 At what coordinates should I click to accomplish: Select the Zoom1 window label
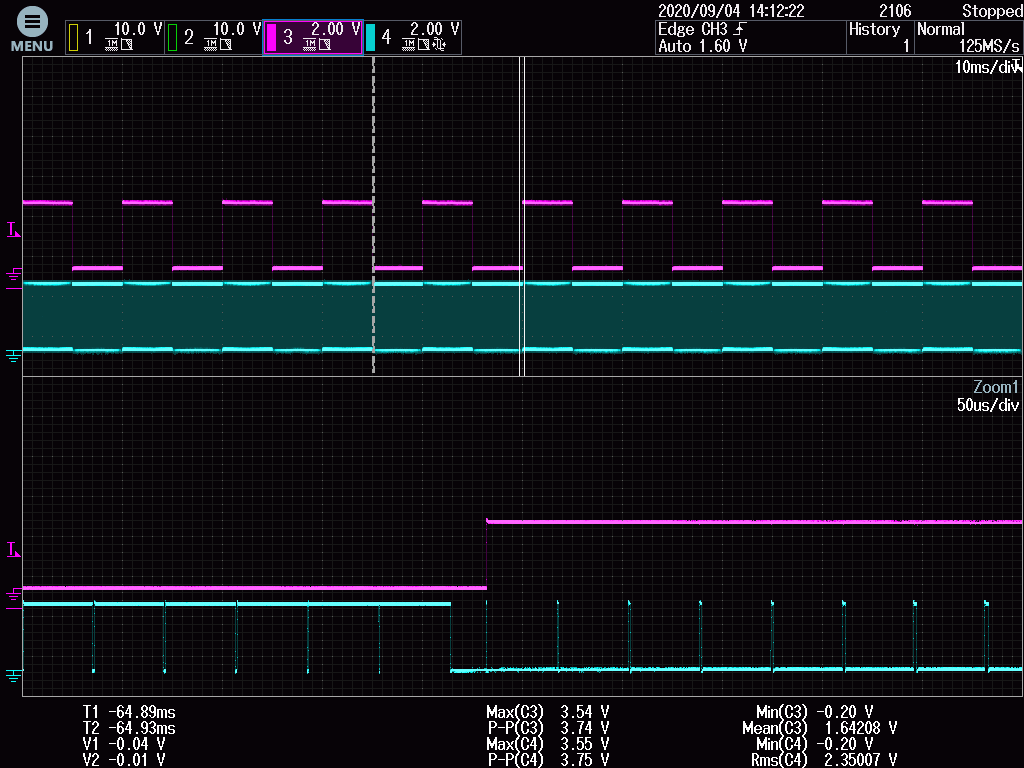995,387
